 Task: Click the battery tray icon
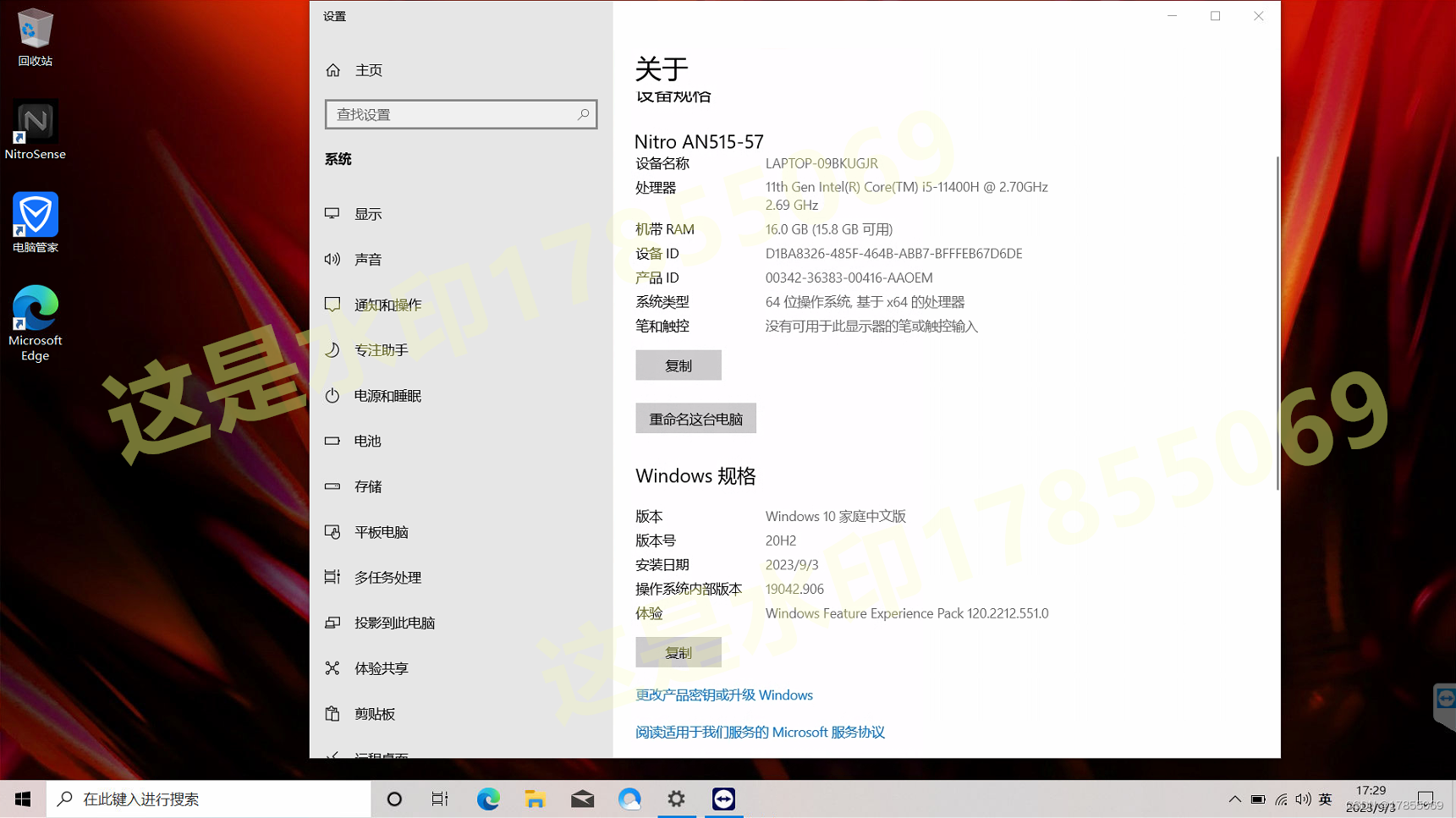click(1258, 799)
